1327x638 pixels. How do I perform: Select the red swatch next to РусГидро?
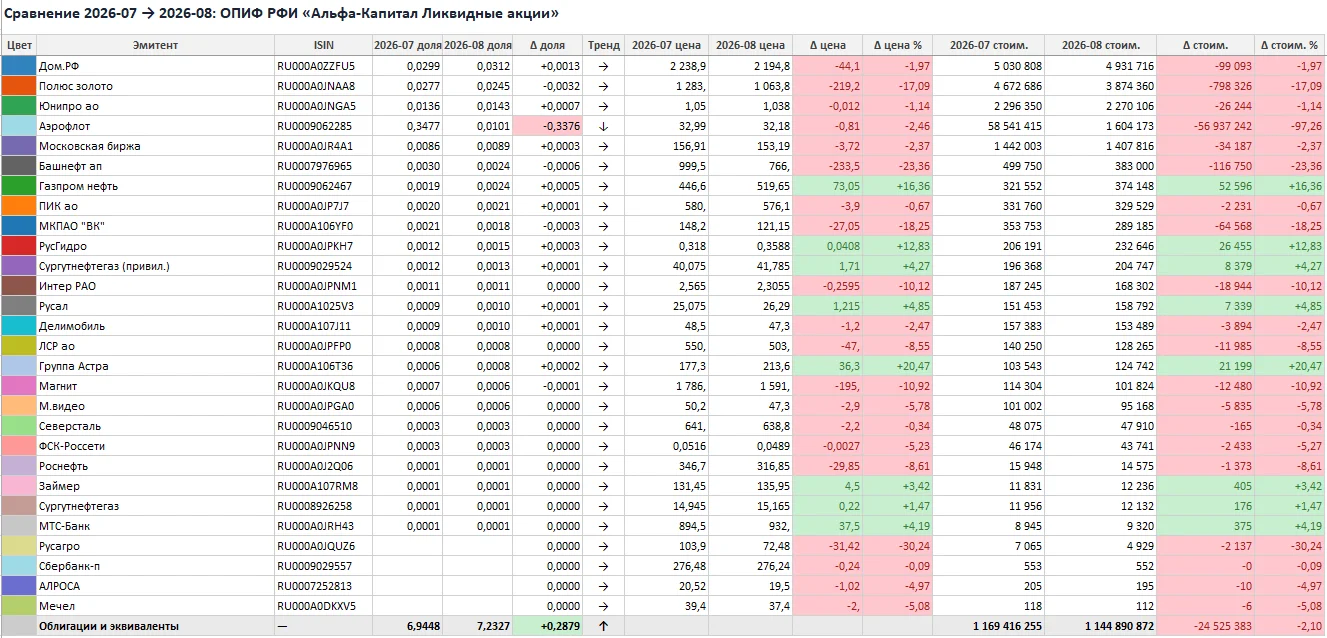[x=18, y=246]
